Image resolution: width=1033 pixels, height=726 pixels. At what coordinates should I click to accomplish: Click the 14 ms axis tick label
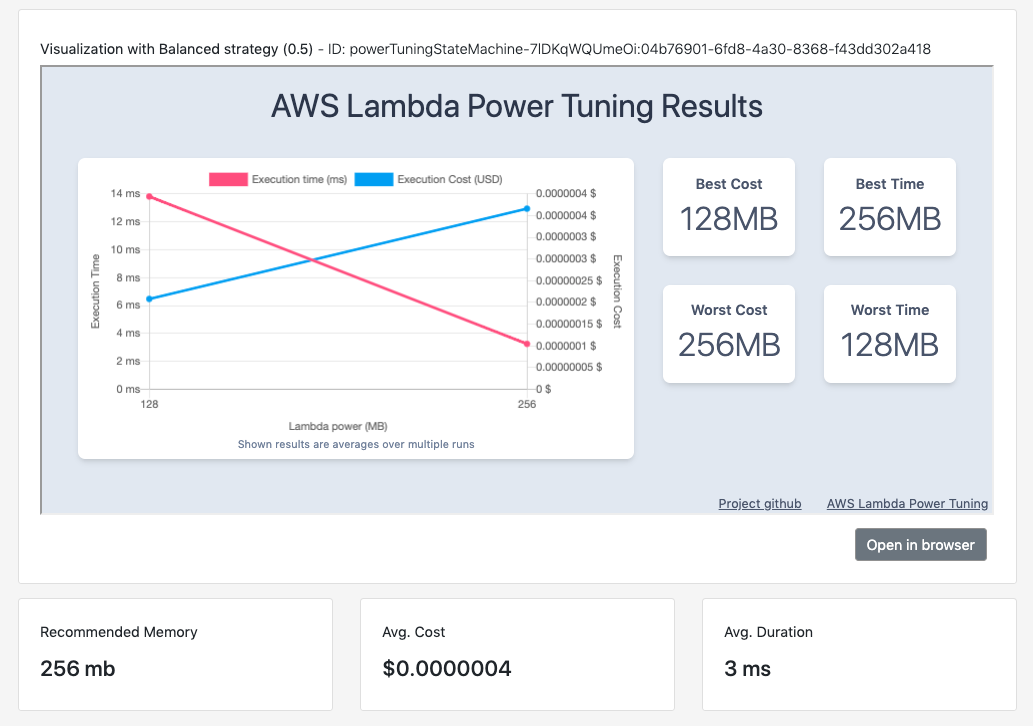[125, 193]
